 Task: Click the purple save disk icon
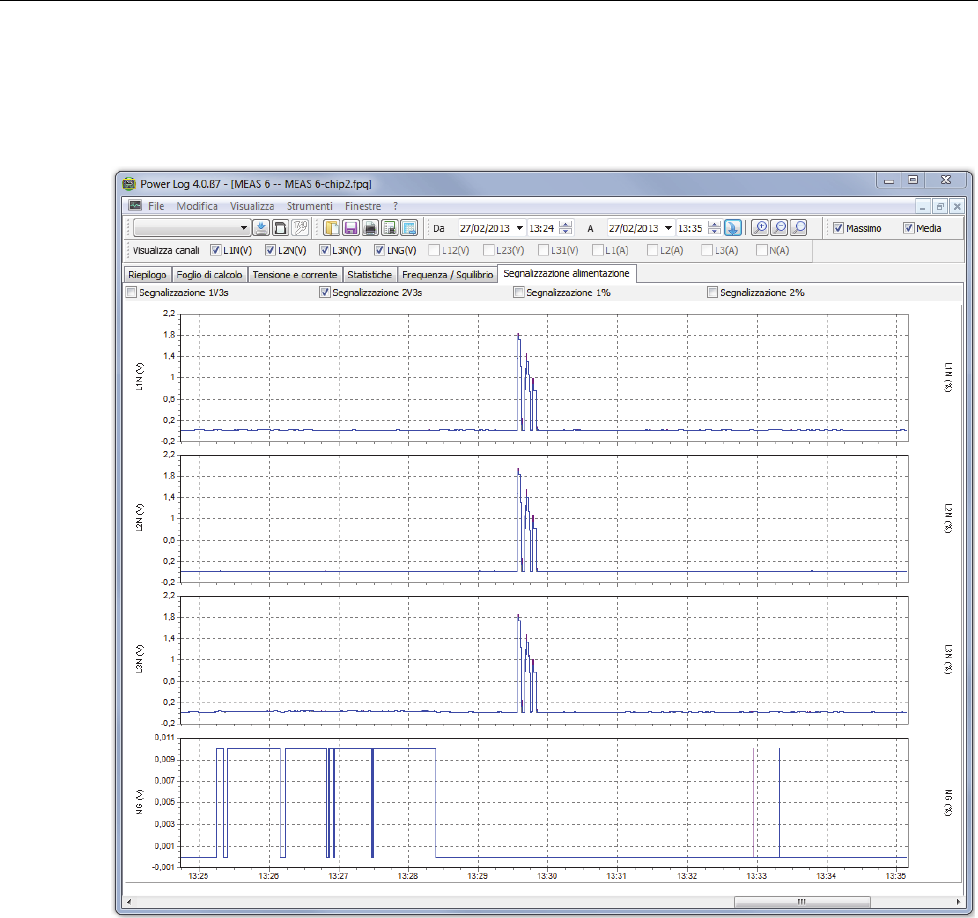351,228
